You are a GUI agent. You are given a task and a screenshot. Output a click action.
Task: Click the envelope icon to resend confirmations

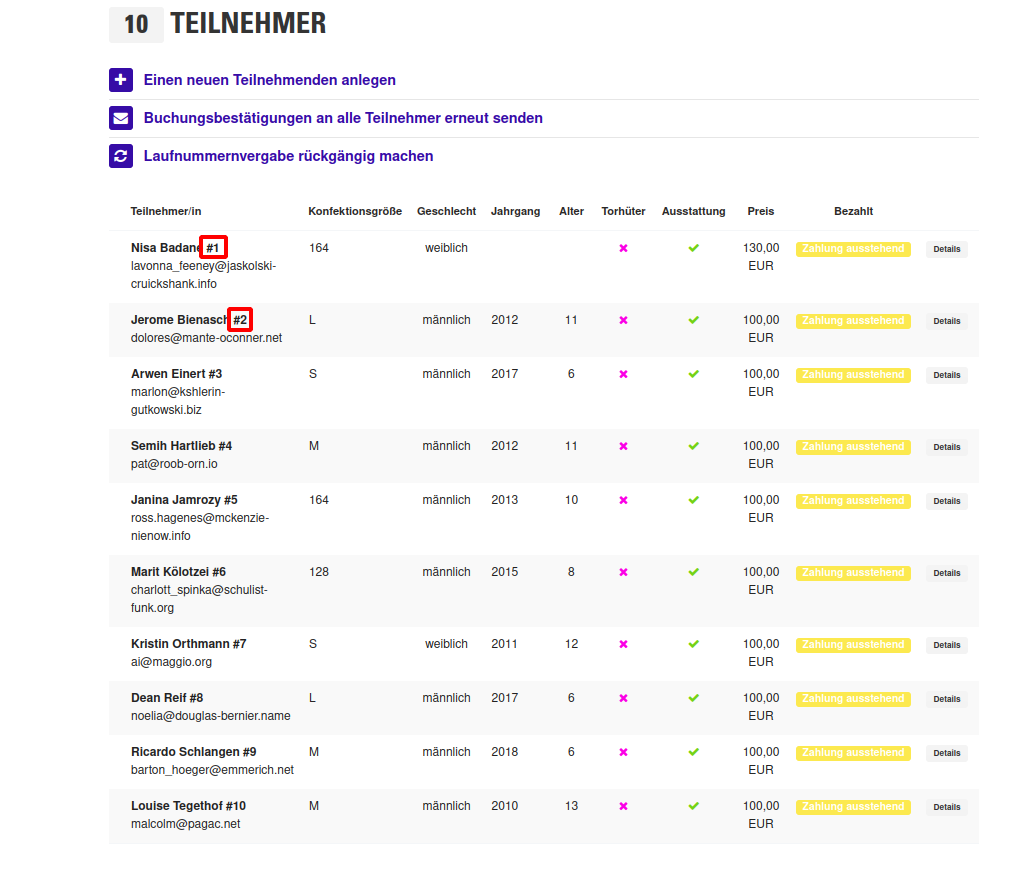coord(121,119)
